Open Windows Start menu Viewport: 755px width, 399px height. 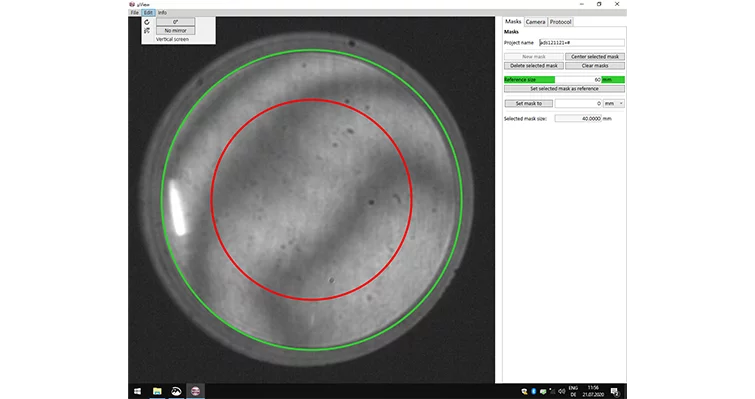pos(137,391)
